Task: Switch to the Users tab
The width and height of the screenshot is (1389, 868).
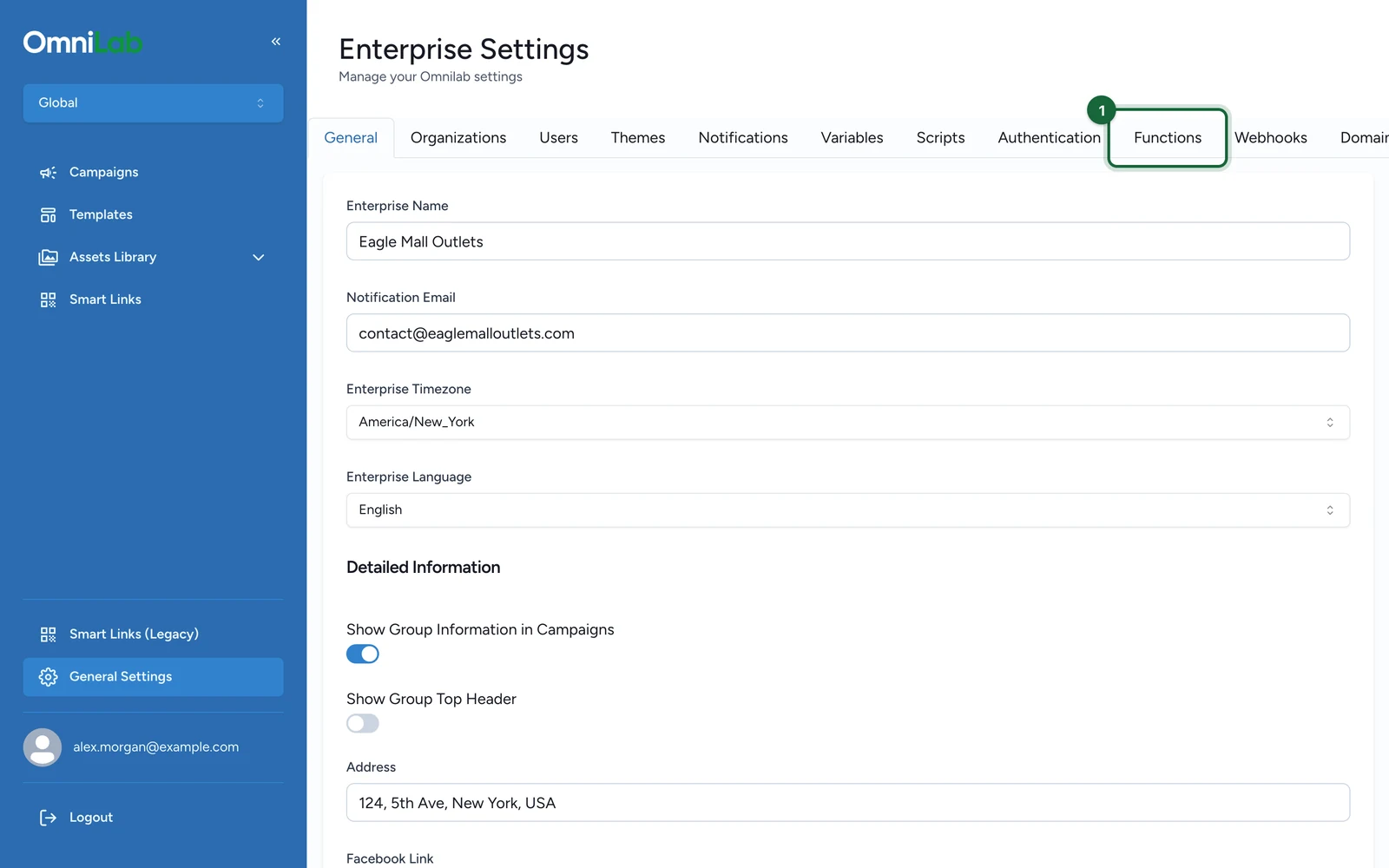Action: 558,138
